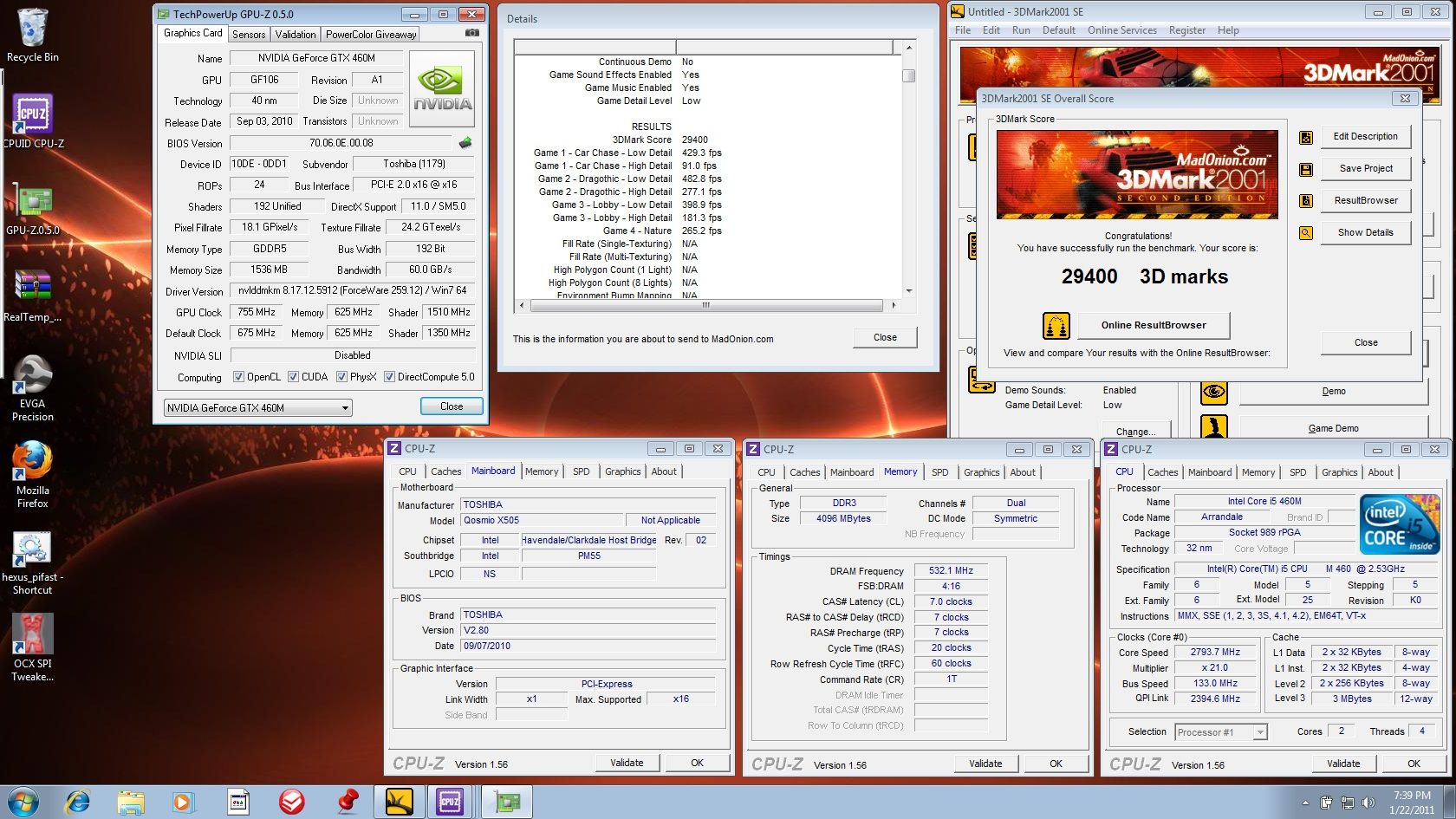This screenshot has height=819, width=1456.
Task: Switch to GPU-Z taskbar button
Action: [507, 802]
